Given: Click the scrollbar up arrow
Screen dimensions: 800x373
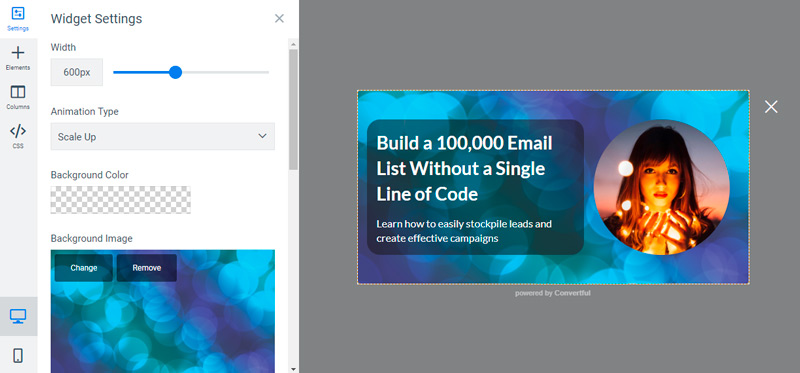Looking at the screenshot, I should pos(293,43).
